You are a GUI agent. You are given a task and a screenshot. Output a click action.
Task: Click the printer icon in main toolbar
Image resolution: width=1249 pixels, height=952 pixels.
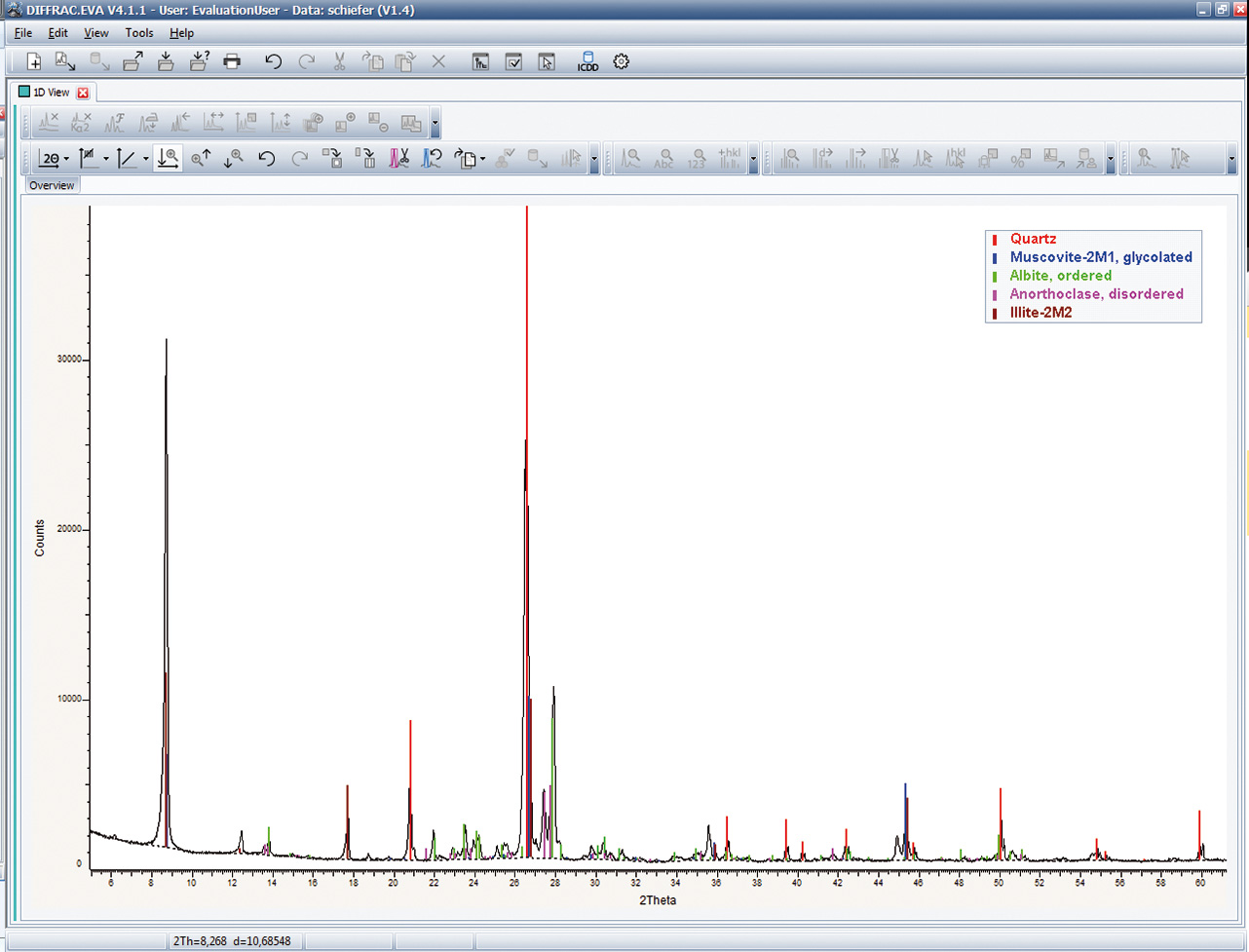232,61
